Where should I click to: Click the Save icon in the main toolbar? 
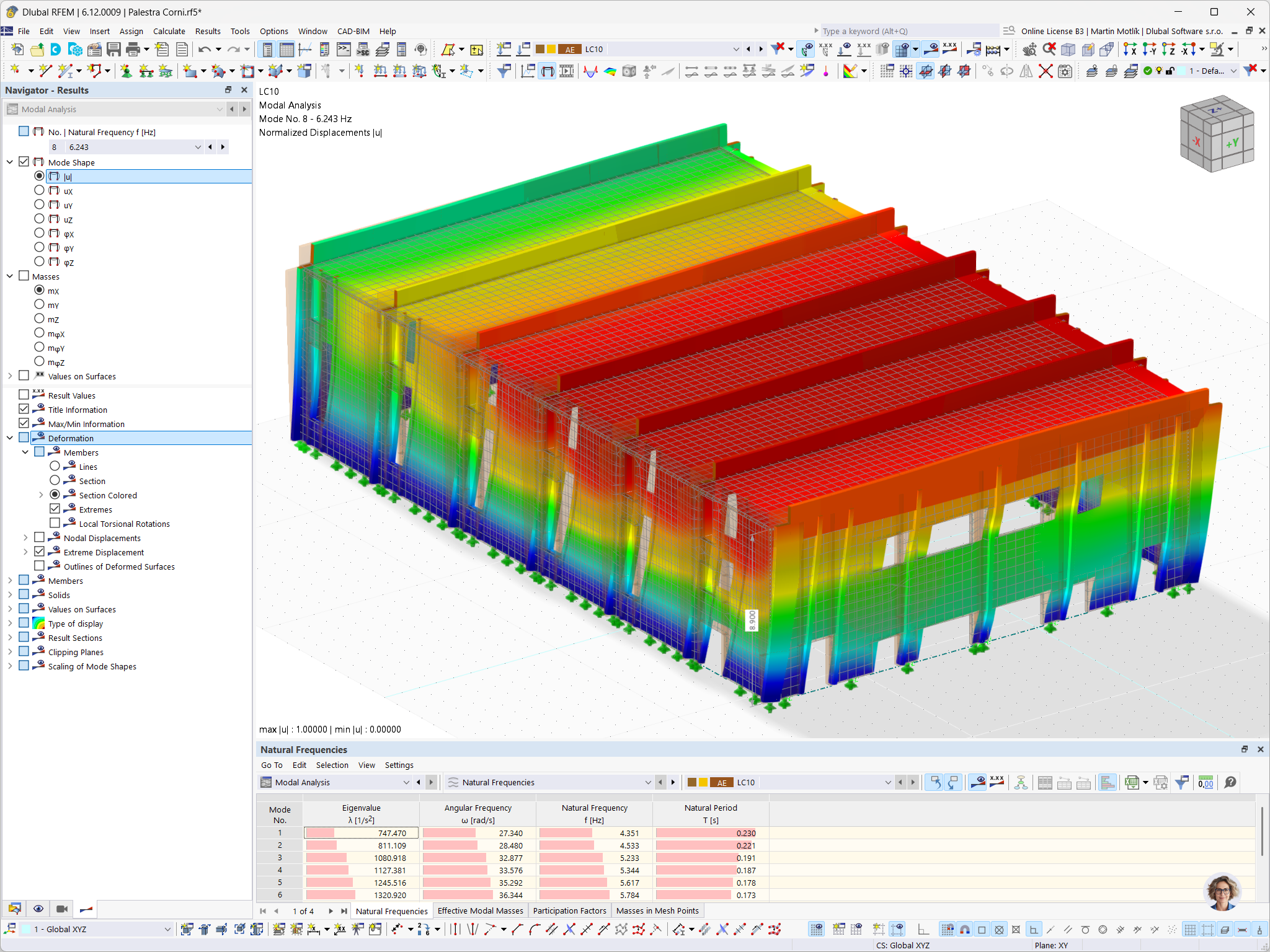click(x=115, y=50)
